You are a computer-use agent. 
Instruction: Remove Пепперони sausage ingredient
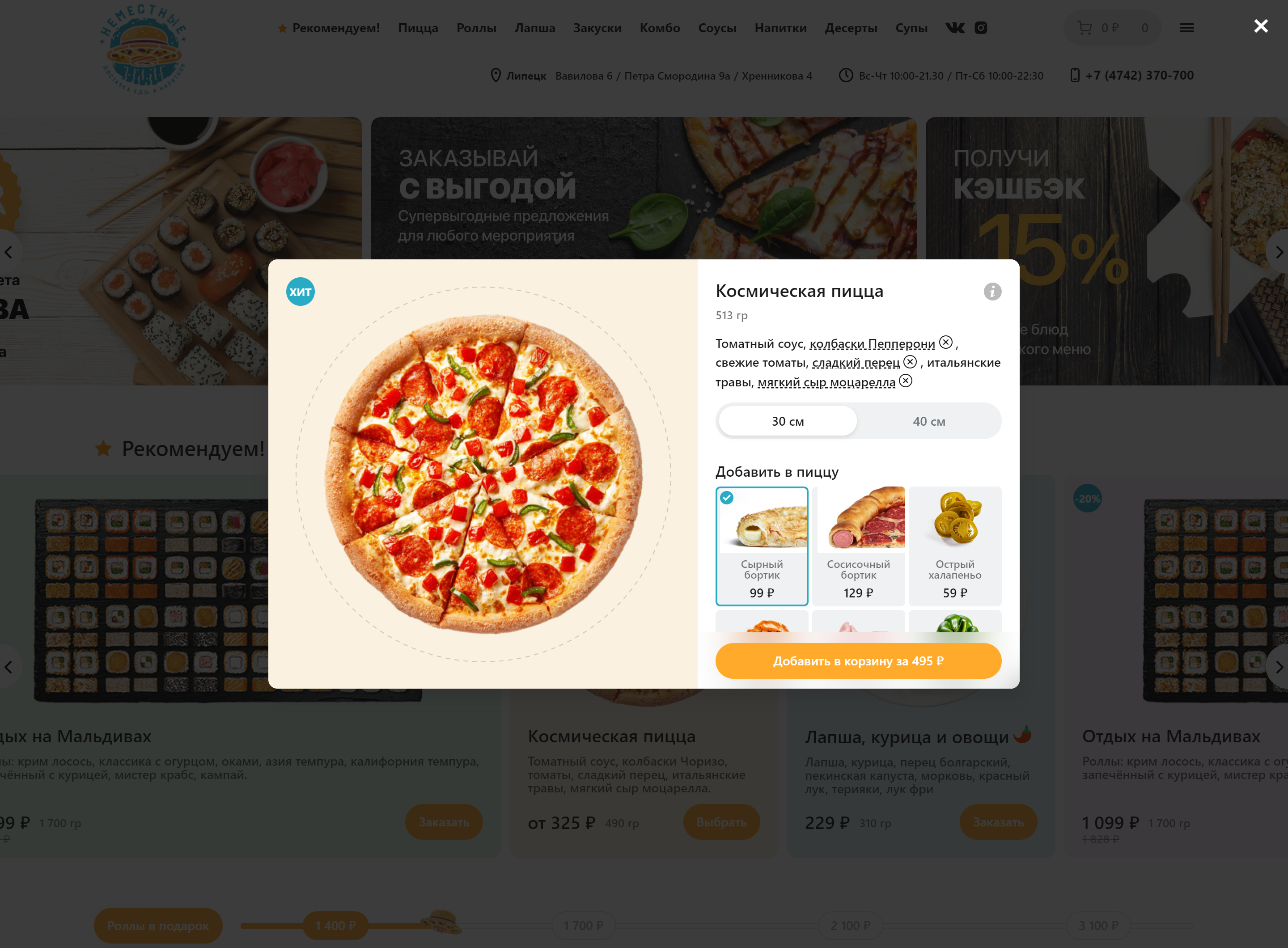pyautogui.click(x=946, y=343)
